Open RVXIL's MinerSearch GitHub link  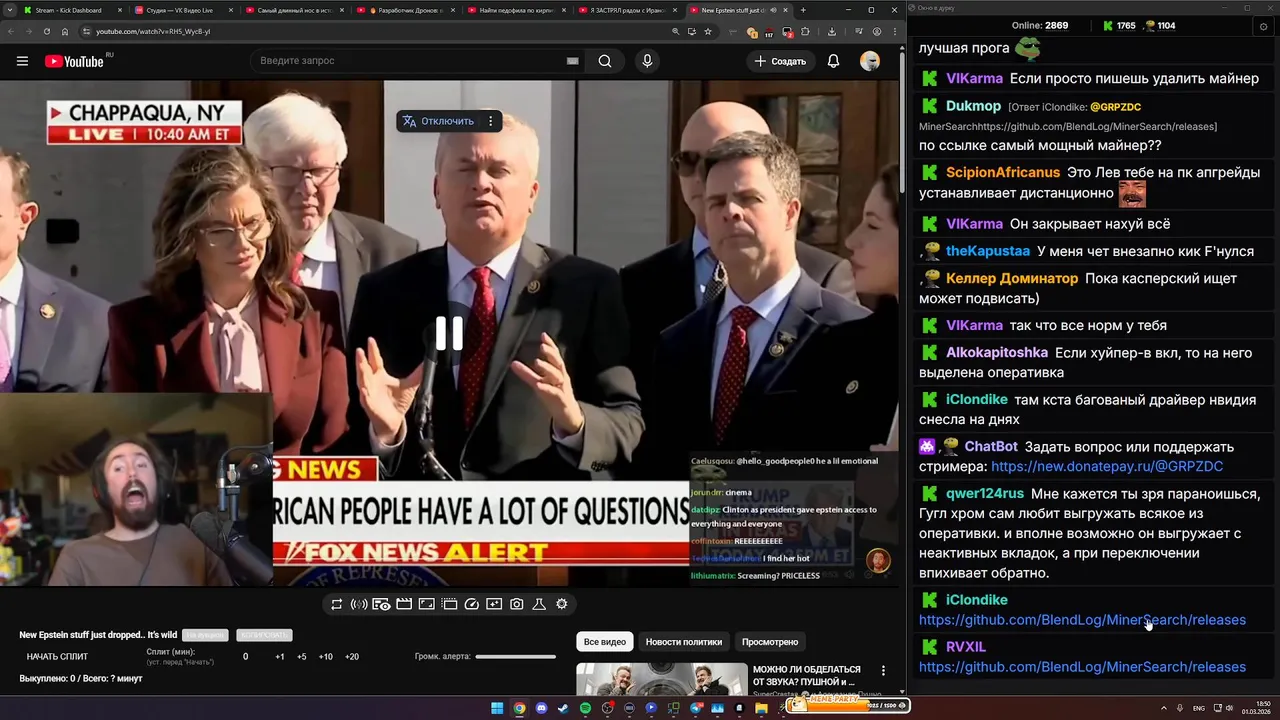click(1082, 667)
